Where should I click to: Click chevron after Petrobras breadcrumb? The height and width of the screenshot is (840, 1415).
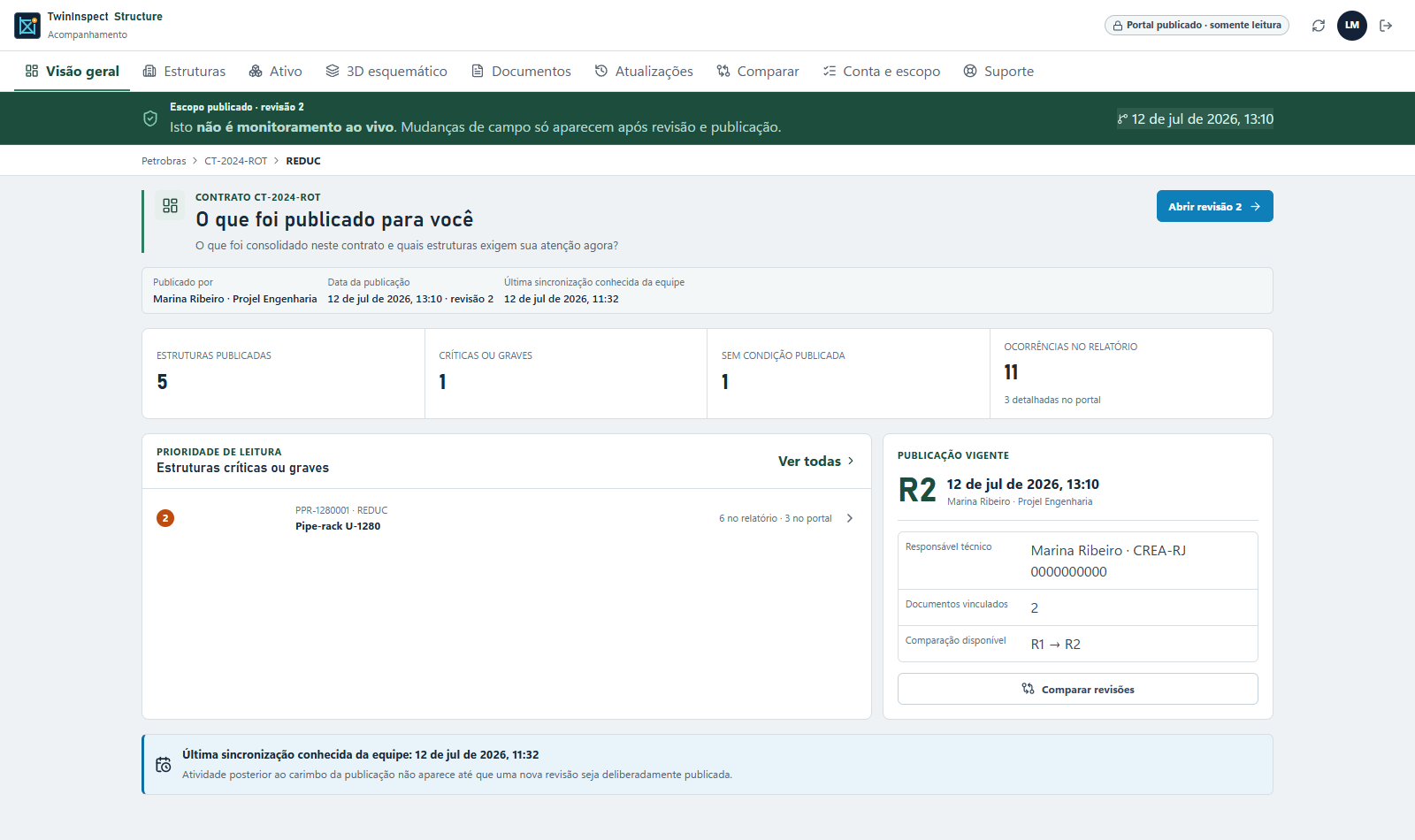coord(195,161)
